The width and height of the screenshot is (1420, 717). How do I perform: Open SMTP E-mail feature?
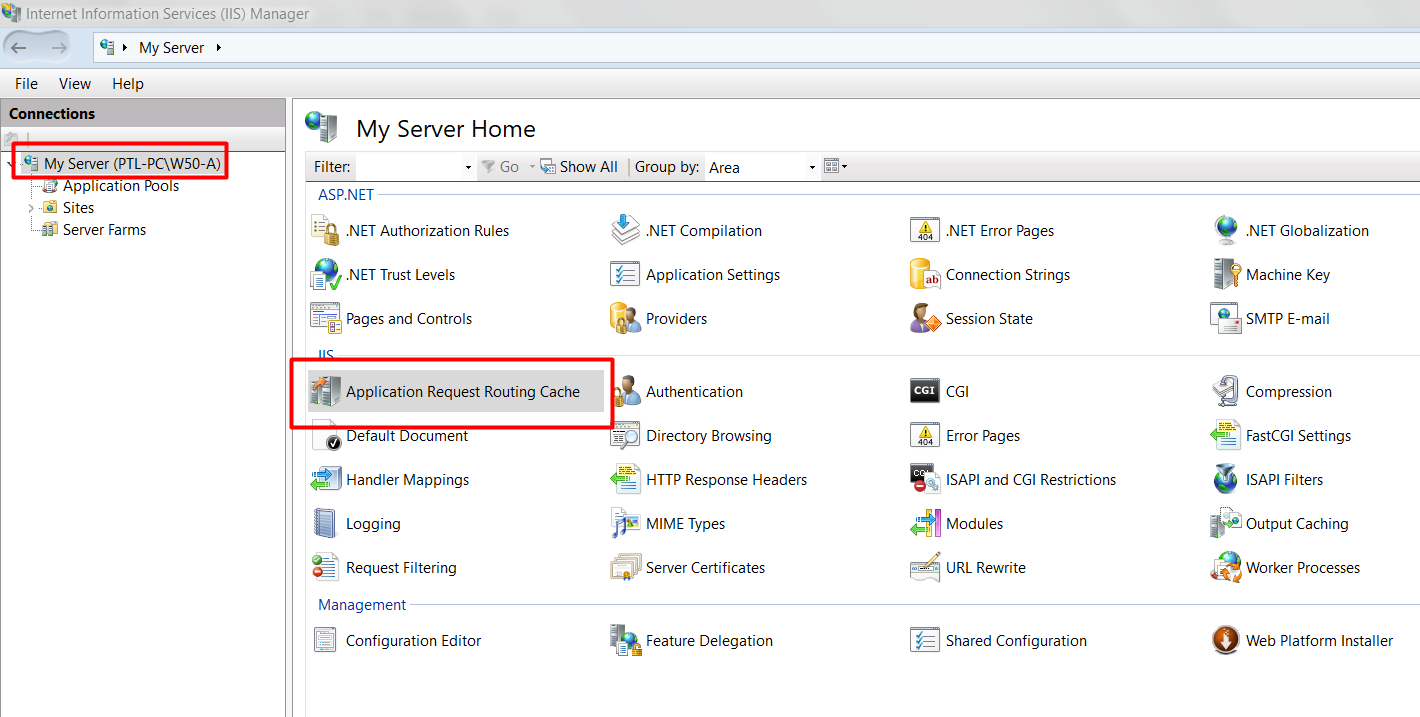[x=1271, y=319]
